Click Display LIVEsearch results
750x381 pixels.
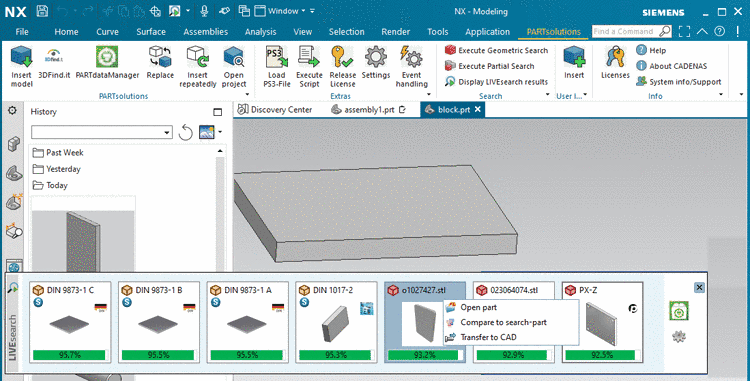coord(496,82)
